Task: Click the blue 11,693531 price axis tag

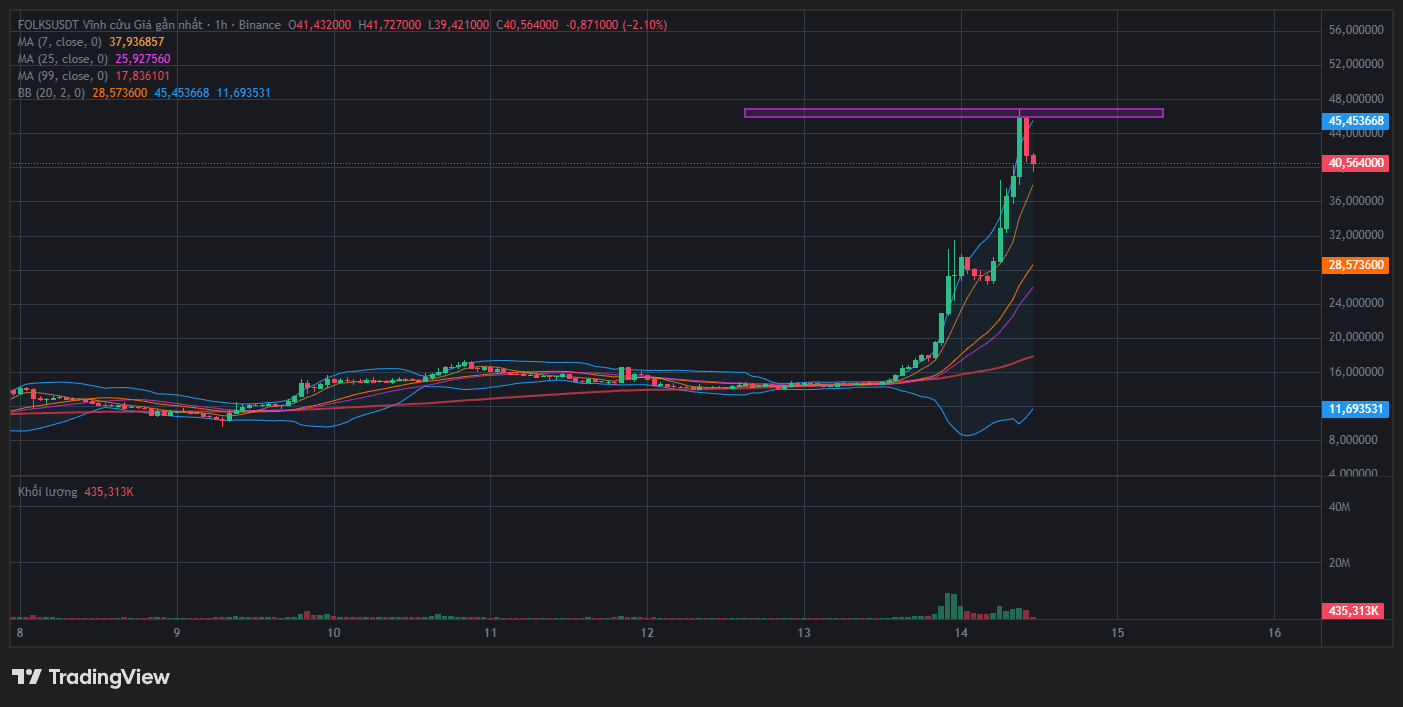Action: tap(1356, 409)
